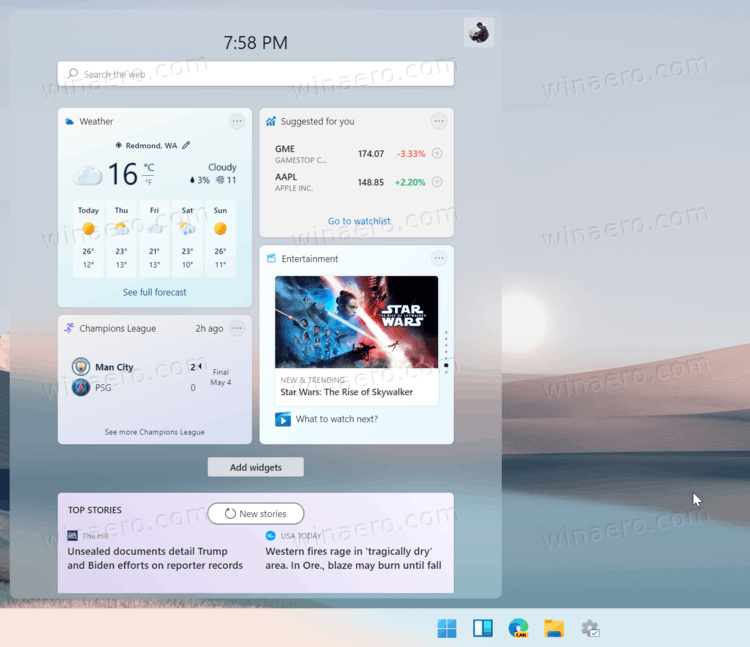The height and width of the screenshot is (647, 750).
Task: Edit the Redmond, WA location
Action: pyautogui.click(x=186, y=145)
